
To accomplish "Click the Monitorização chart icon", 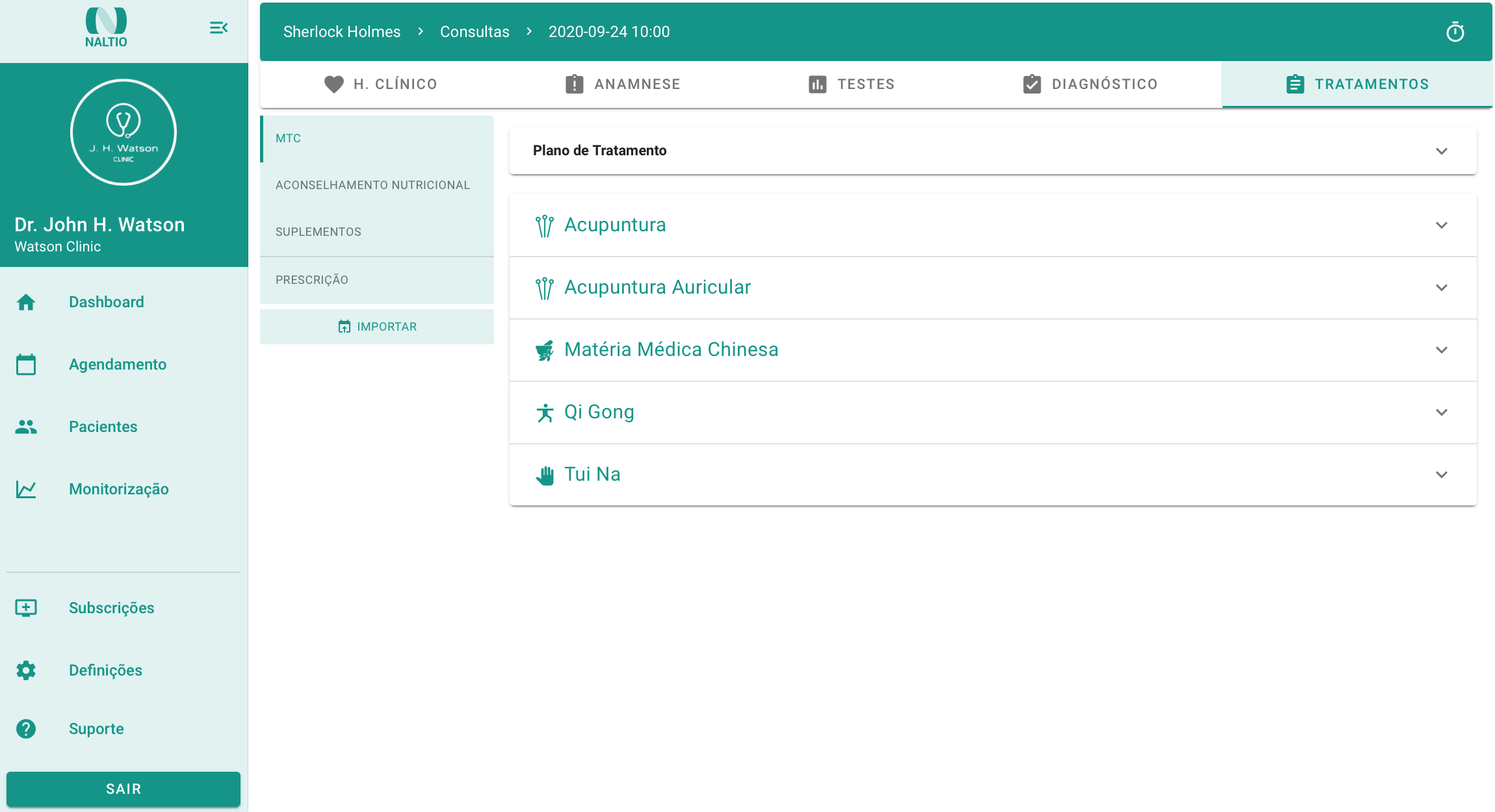I will 26,489.
